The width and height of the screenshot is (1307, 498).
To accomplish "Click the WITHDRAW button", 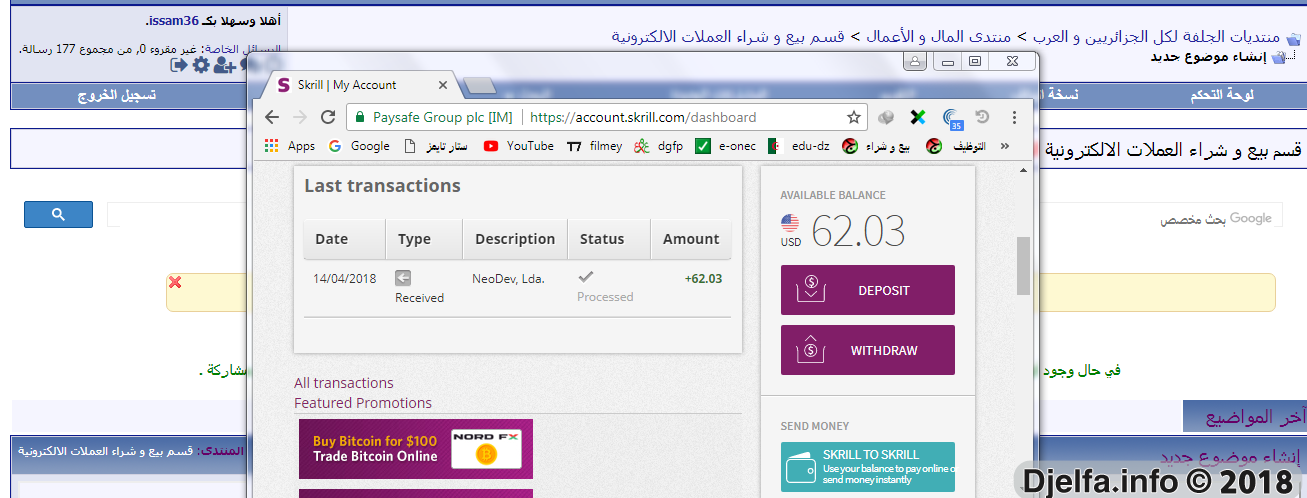I will [868, 350].
